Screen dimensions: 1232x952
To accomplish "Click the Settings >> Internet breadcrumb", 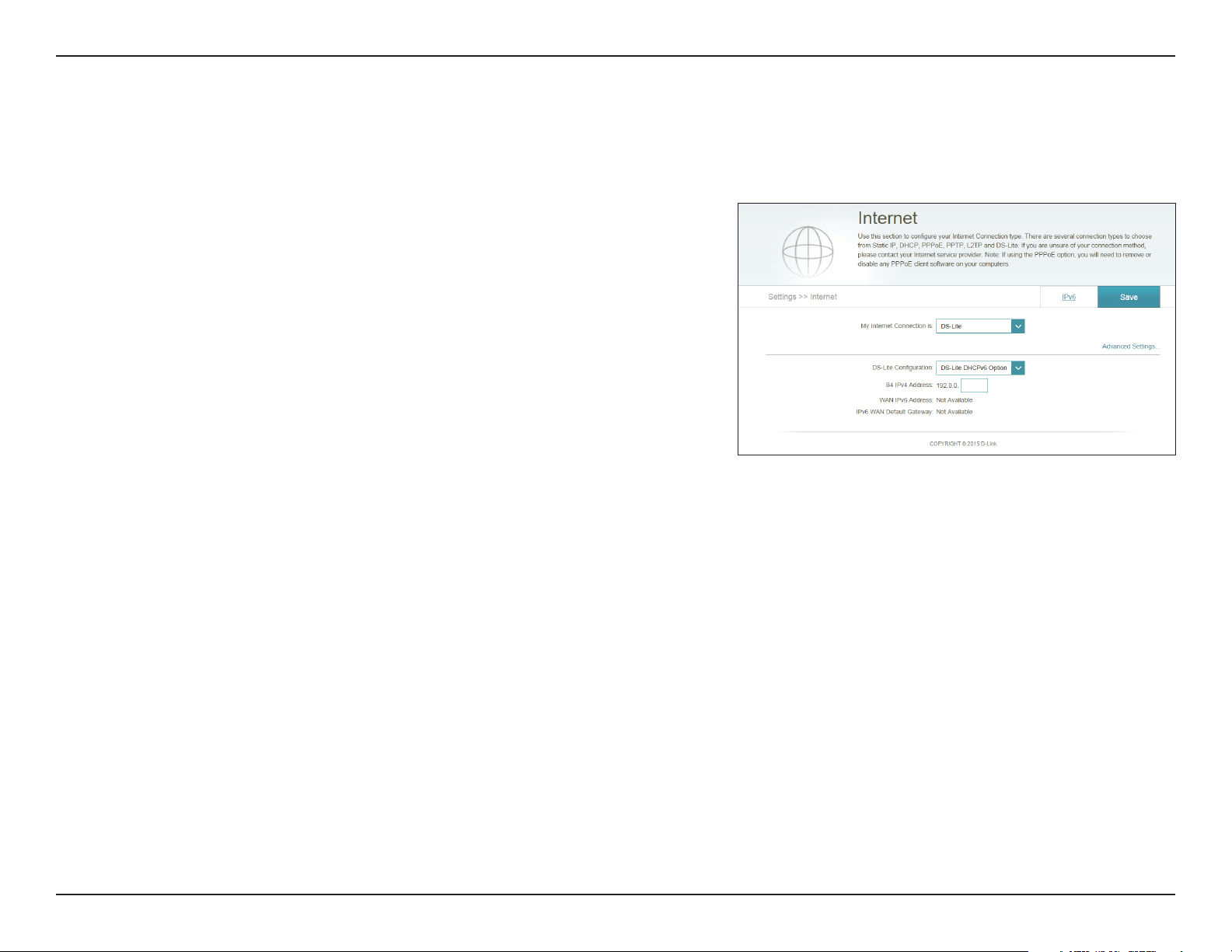I will coord(802,297).
